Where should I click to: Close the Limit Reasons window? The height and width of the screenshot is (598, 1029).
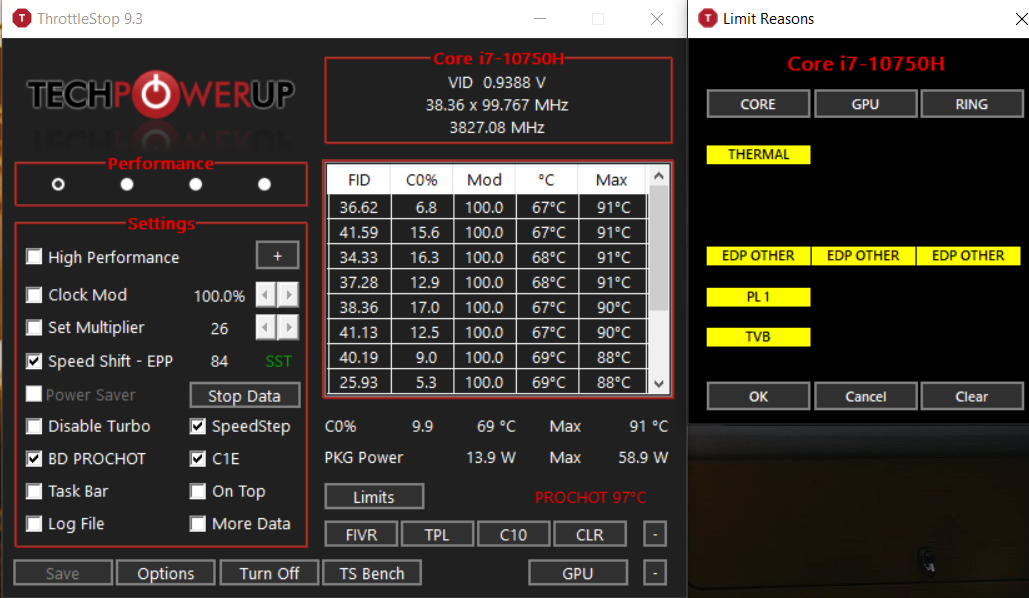[x=1021, y=19]
